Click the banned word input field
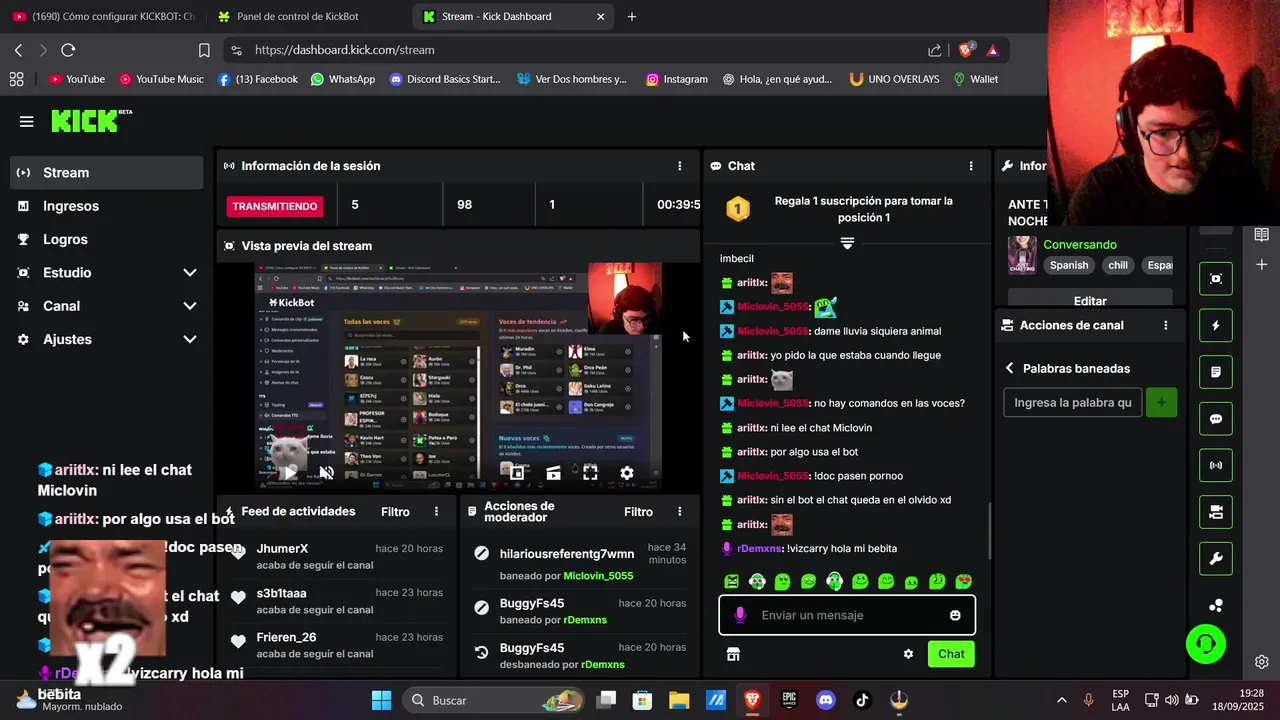 [1073, 403]
